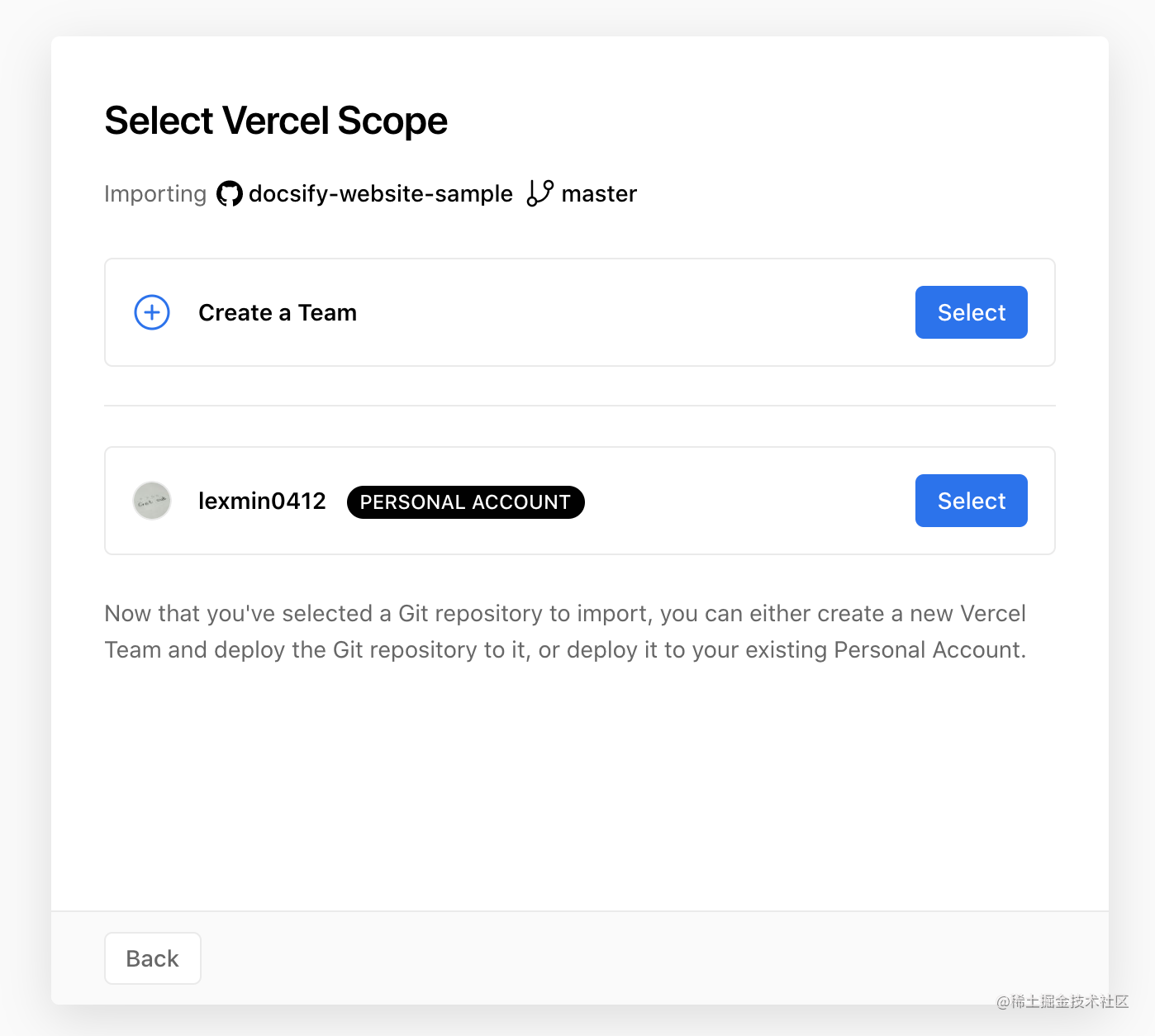1155x1036 pixels.
Task: Click the blue plus circle icon
Action: [x=152, y=312]
